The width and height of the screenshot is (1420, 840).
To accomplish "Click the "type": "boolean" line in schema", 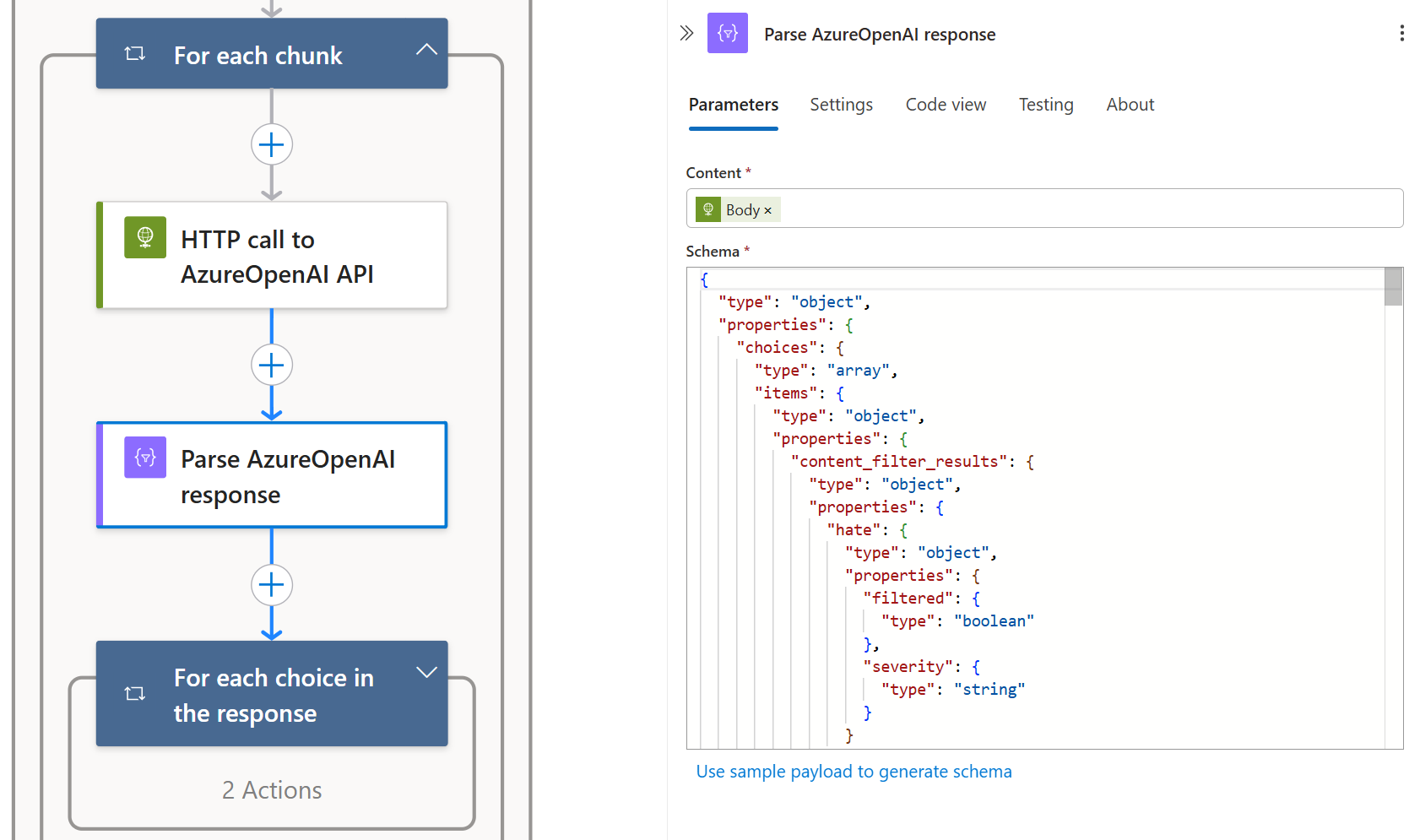I will 958,621.
